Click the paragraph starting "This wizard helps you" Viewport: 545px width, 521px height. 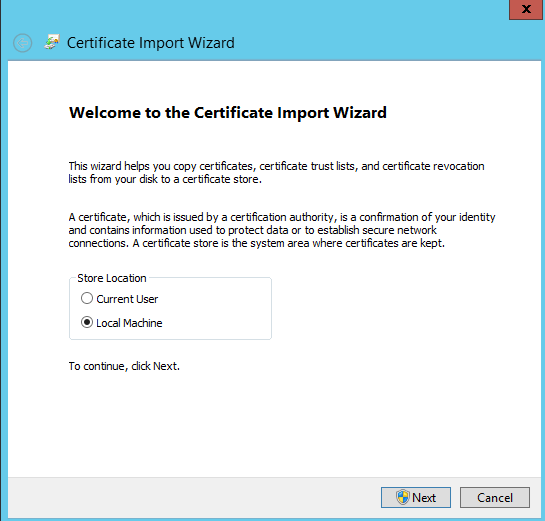pyautogui.click(x=276, y=172)
